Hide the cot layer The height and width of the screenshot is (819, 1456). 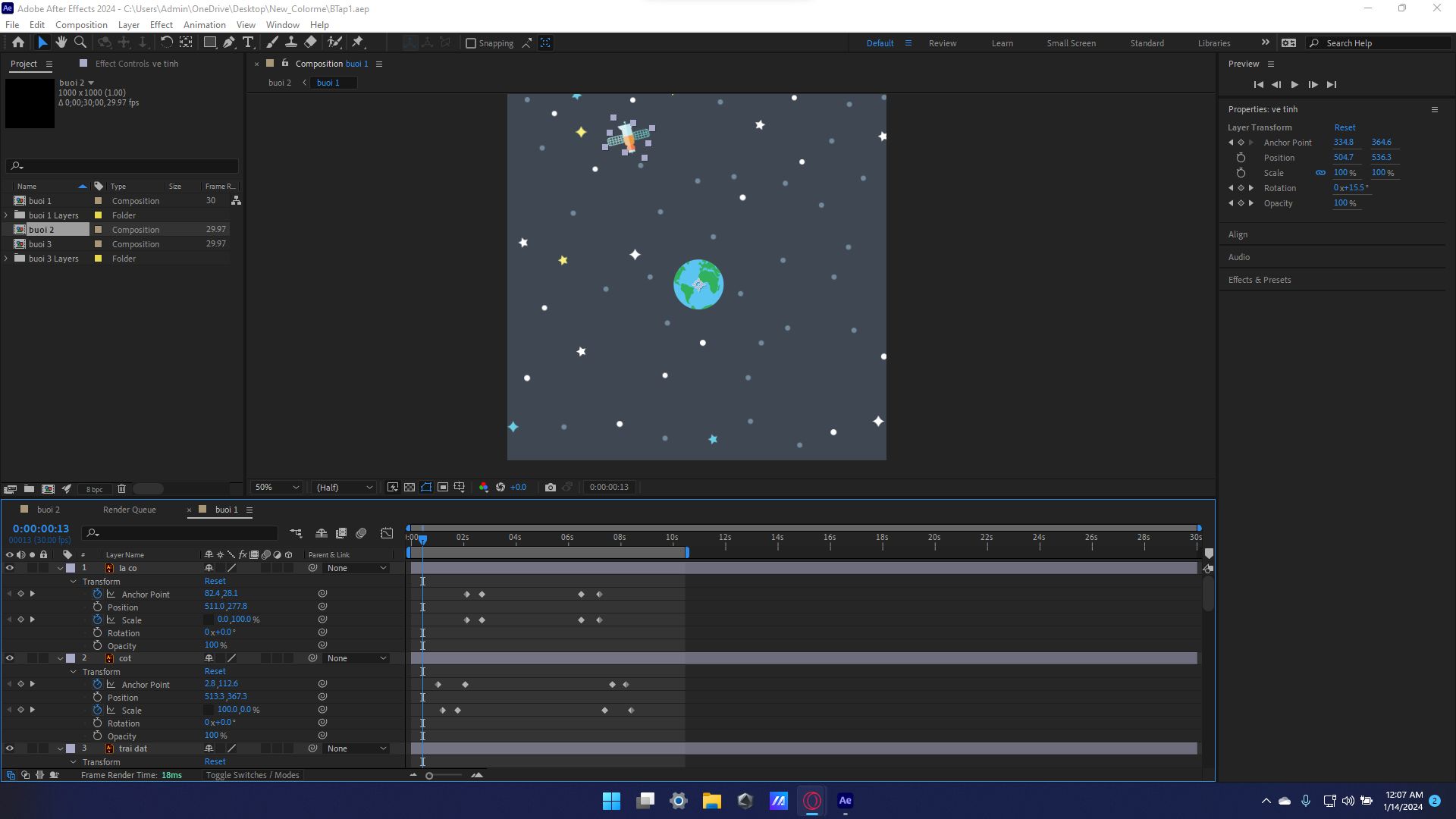(10, 658)
